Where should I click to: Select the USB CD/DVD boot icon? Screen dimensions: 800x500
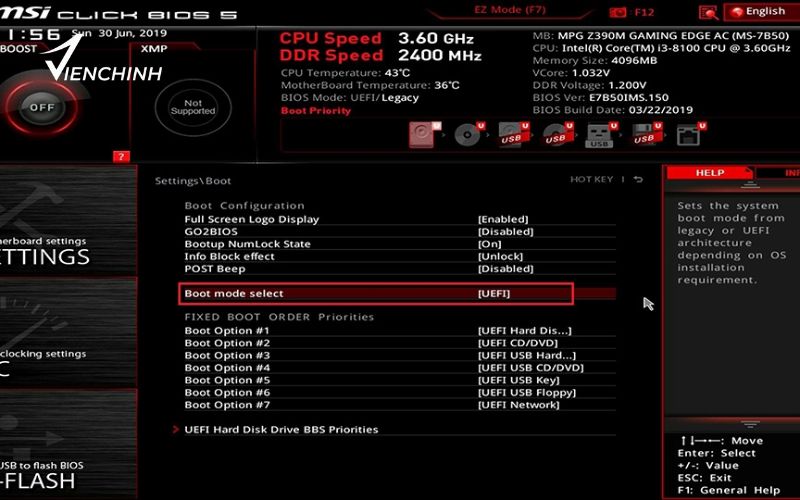pos(558,135)
